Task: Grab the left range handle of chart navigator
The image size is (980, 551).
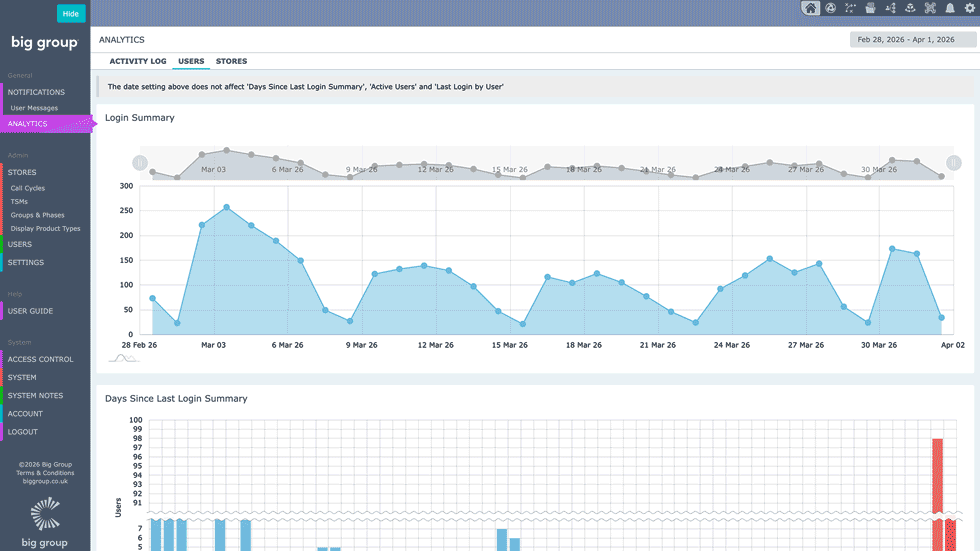Action: [140, 163]
